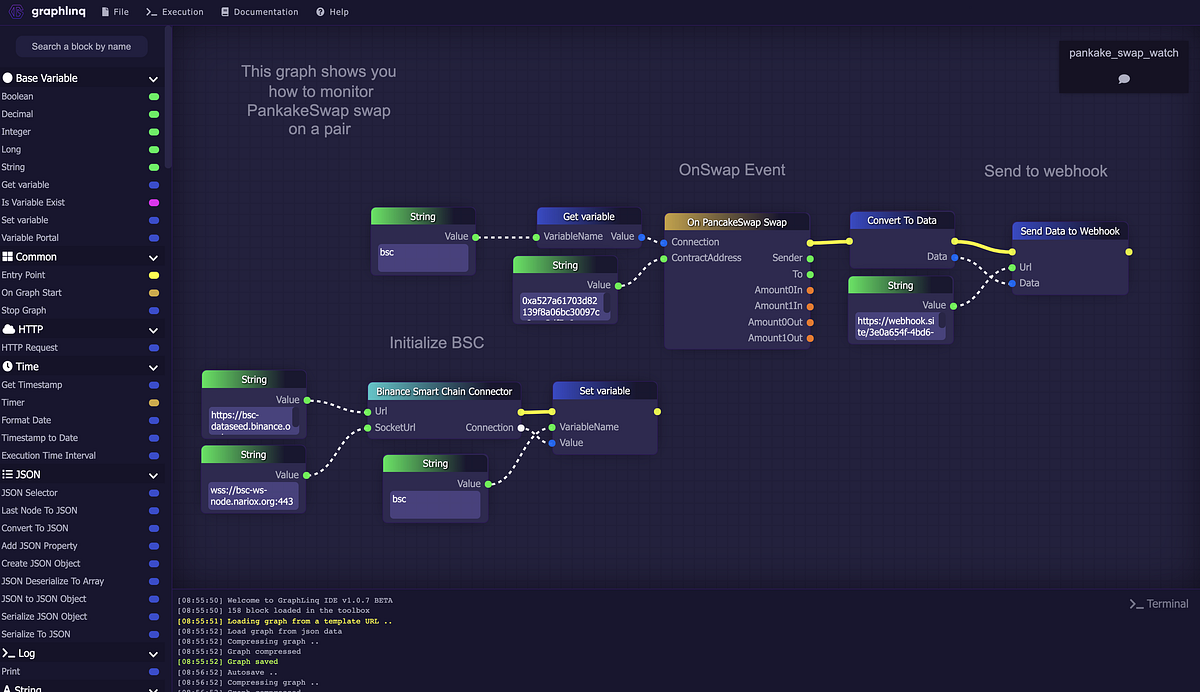Click the clock icon beside the Time category
Screen dimensions: 1200x692
(8, 367)
